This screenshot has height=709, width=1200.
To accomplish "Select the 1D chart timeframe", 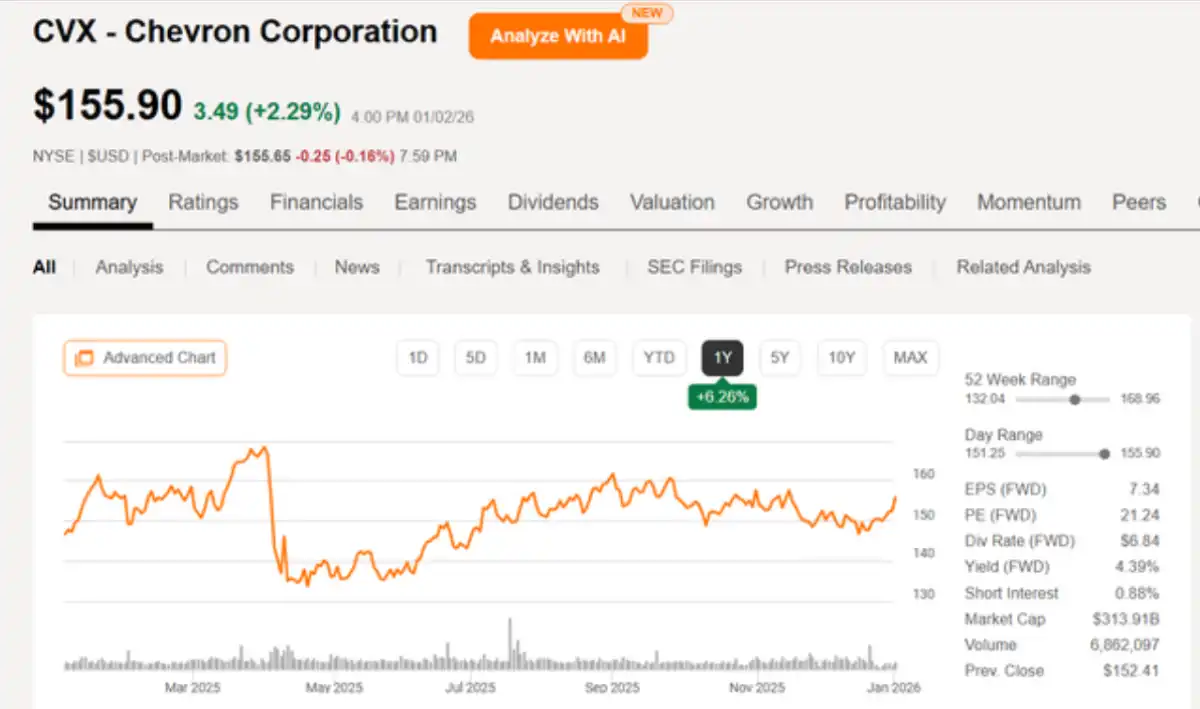I will pyautogui.click(x=418, y=358).
